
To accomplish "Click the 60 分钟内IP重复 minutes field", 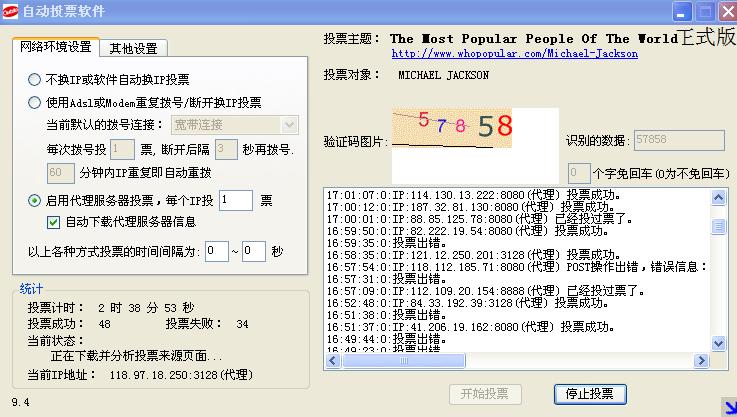I will click(x=61, y=173).
